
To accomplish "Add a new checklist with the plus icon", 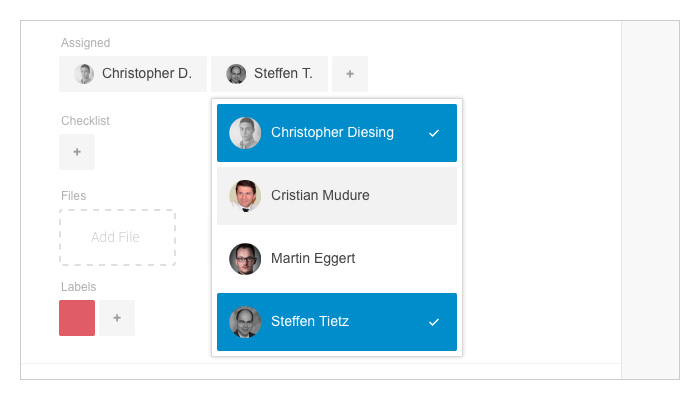I will (x=77, y=152).
